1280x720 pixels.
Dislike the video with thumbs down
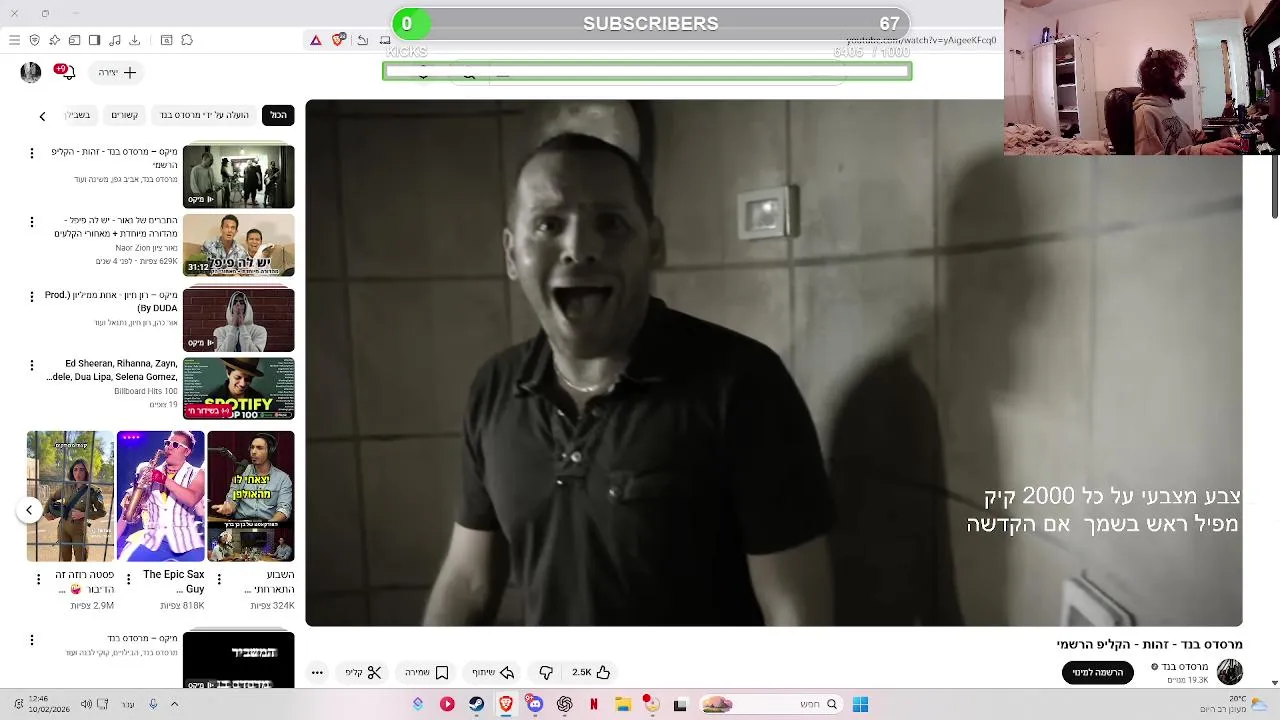pyautogui.click(x=546, y=673)
